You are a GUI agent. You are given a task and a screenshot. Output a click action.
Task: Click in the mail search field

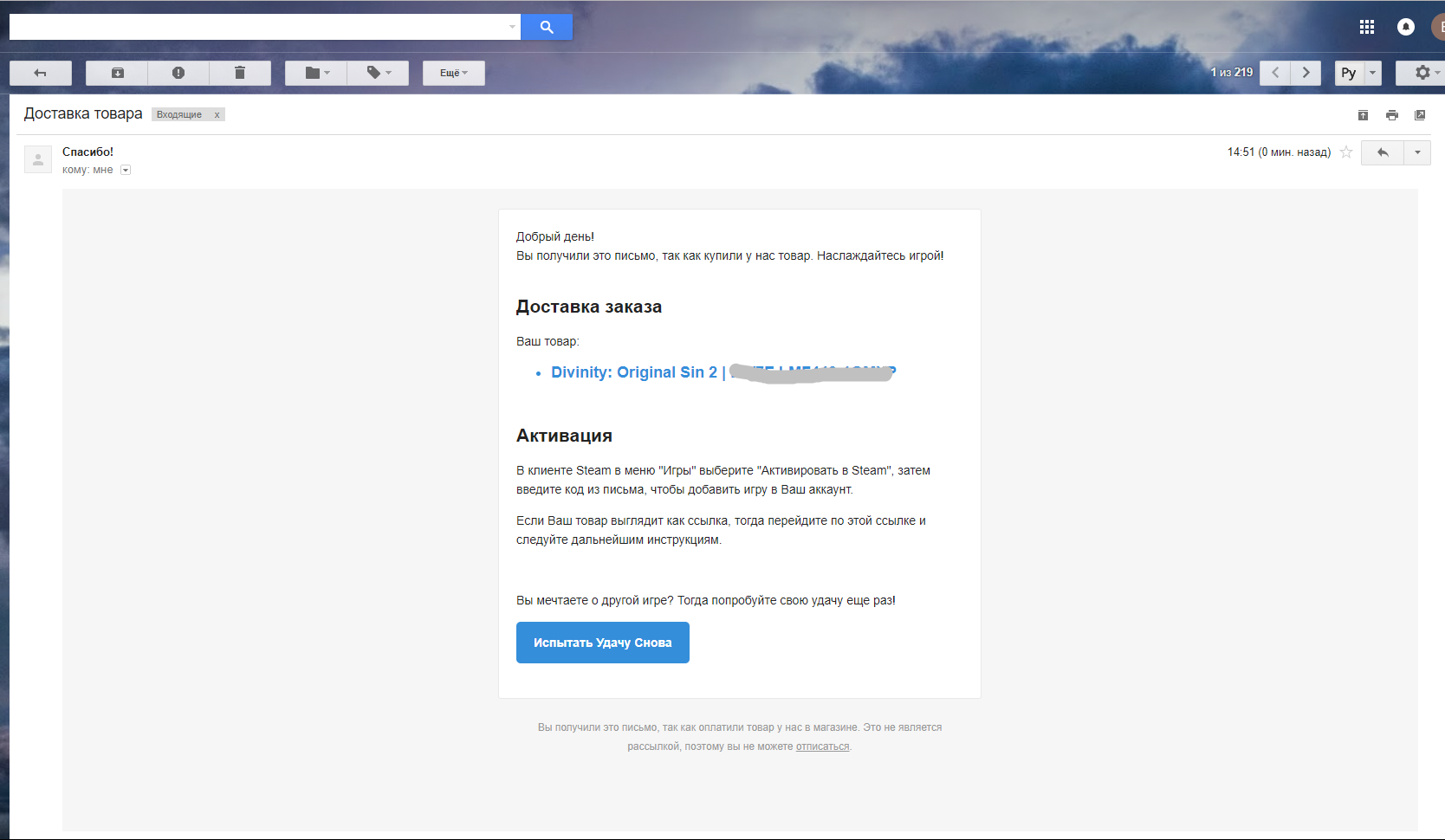click(260, 27)
